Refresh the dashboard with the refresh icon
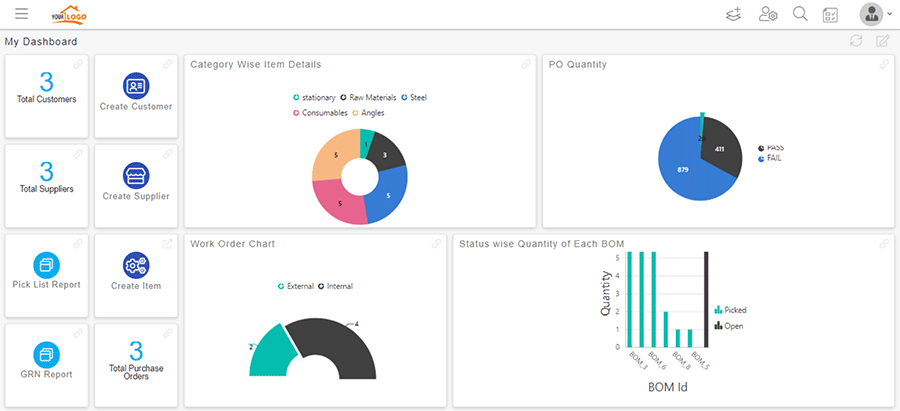This screenshot has height=411, width=900. [x=856, y=41]
